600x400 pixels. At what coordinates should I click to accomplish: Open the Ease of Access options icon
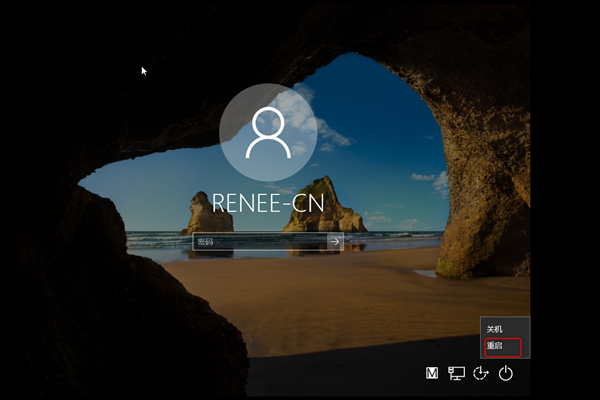click(481, 374)
